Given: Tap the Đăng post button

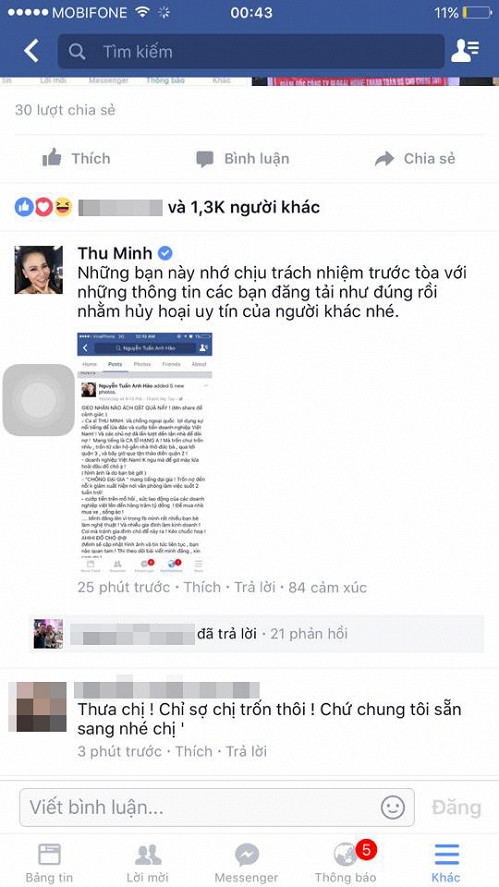Looking at the screenshot, I should (456, 807).
